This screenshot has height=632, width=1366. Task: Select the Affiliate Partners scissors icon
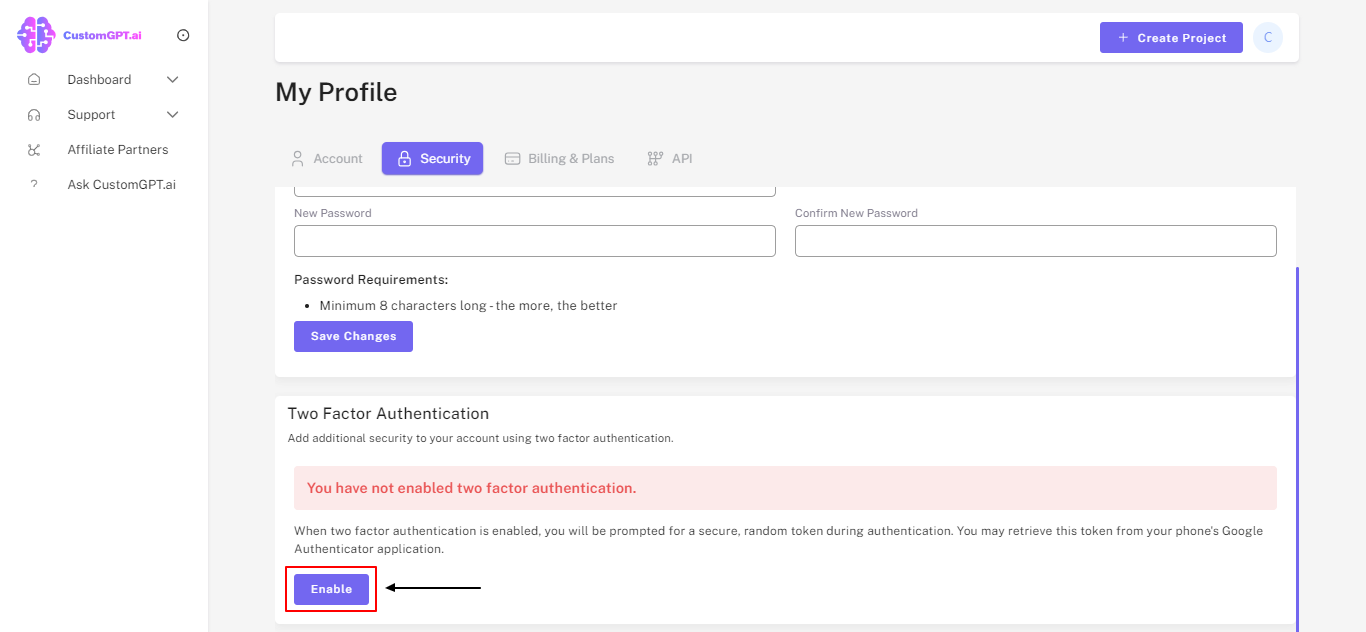(x=34, y=149)
